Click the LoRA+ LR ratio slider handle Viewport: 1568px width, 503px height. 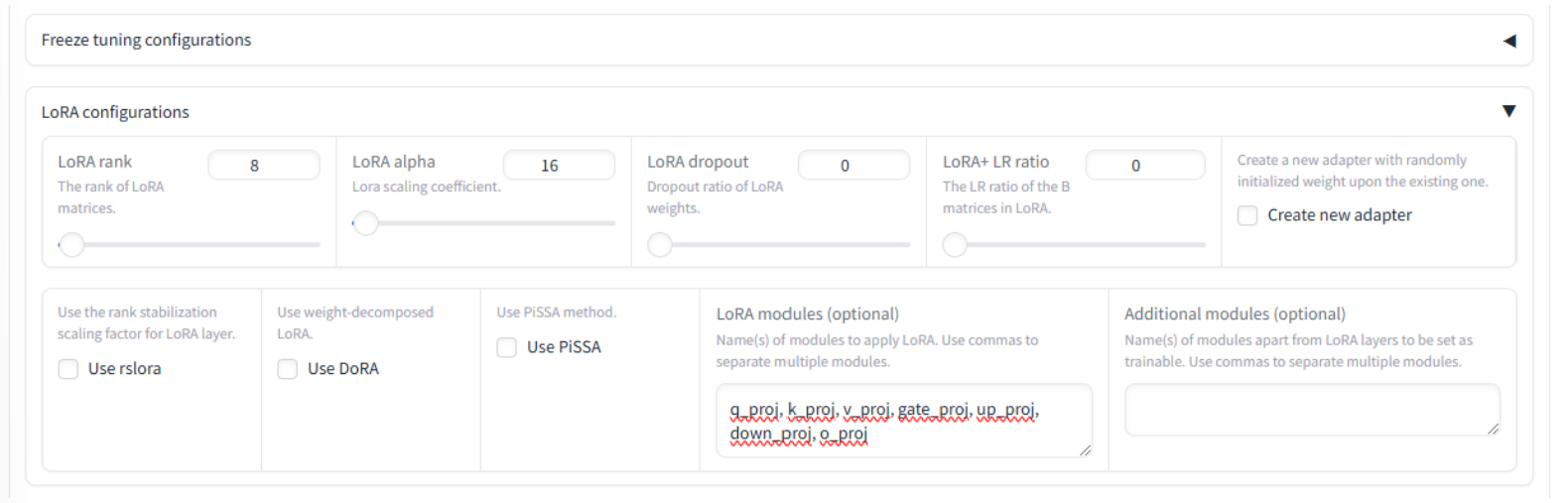pyautogui.click(x=955, y=245)
